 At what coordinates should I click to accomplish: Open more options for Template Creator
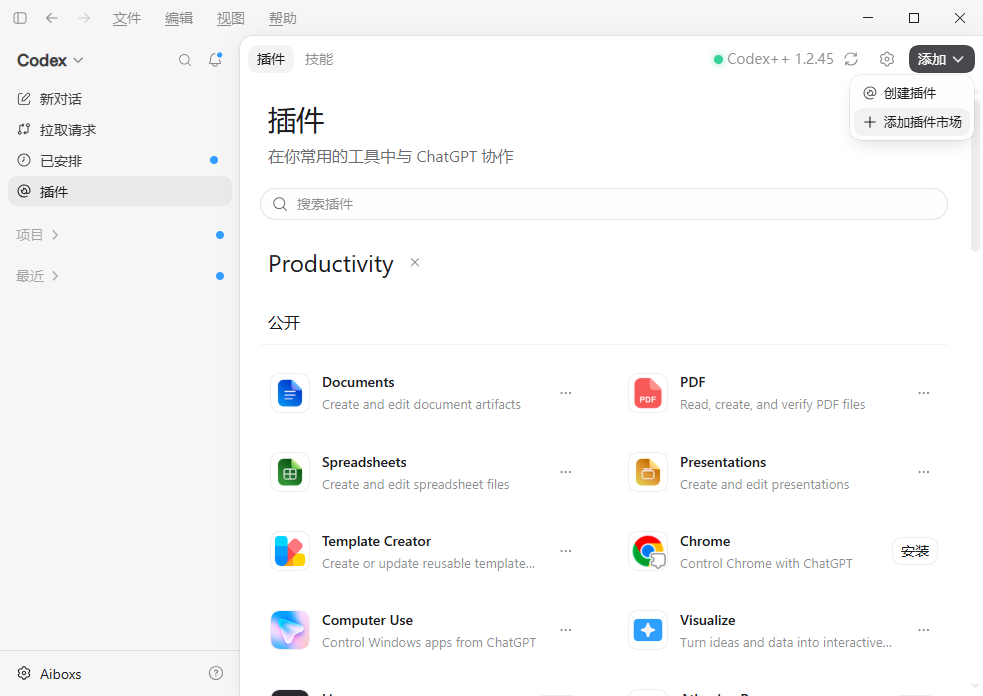pos(565,551)
